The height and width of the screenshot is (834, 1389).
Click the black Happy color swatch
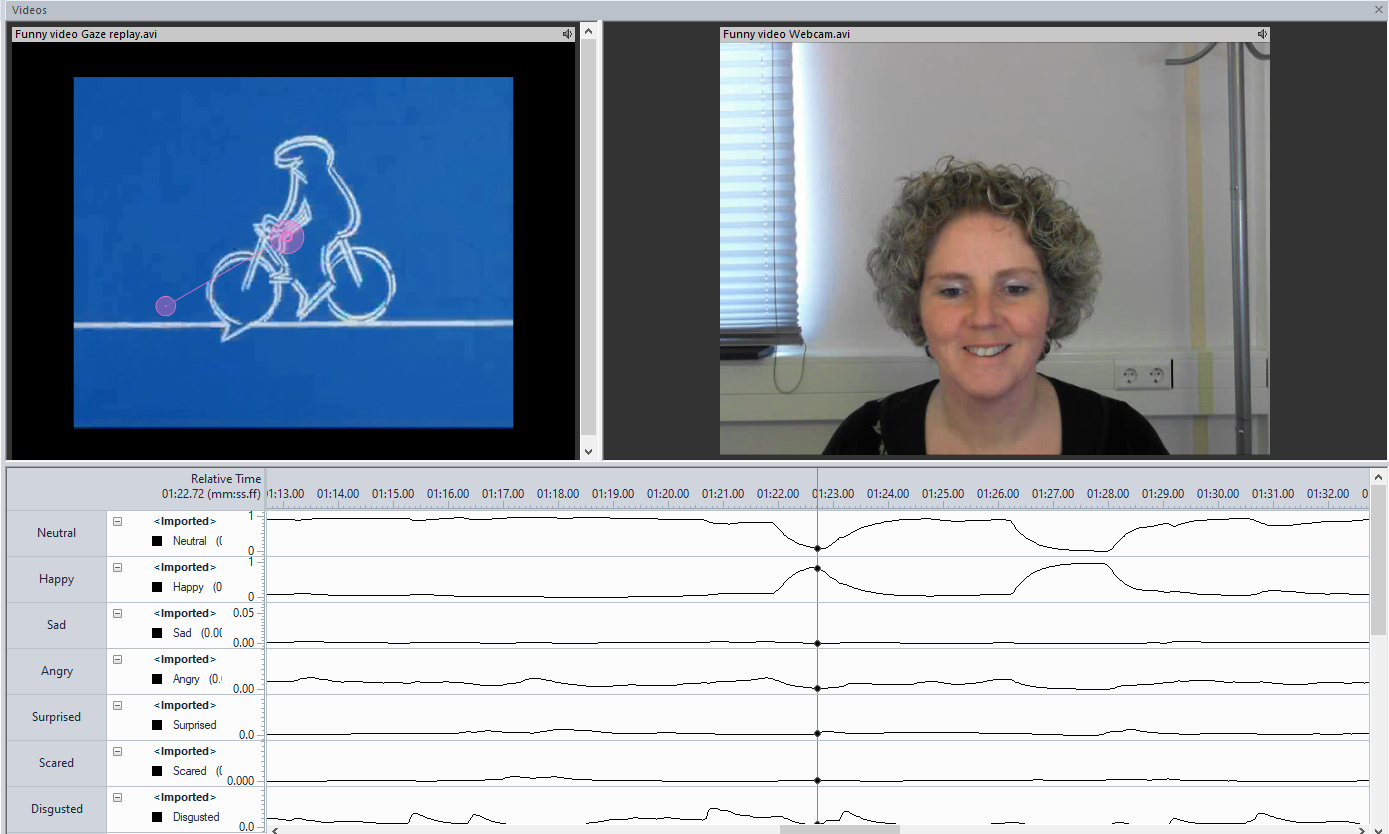[x=157, y=587]
